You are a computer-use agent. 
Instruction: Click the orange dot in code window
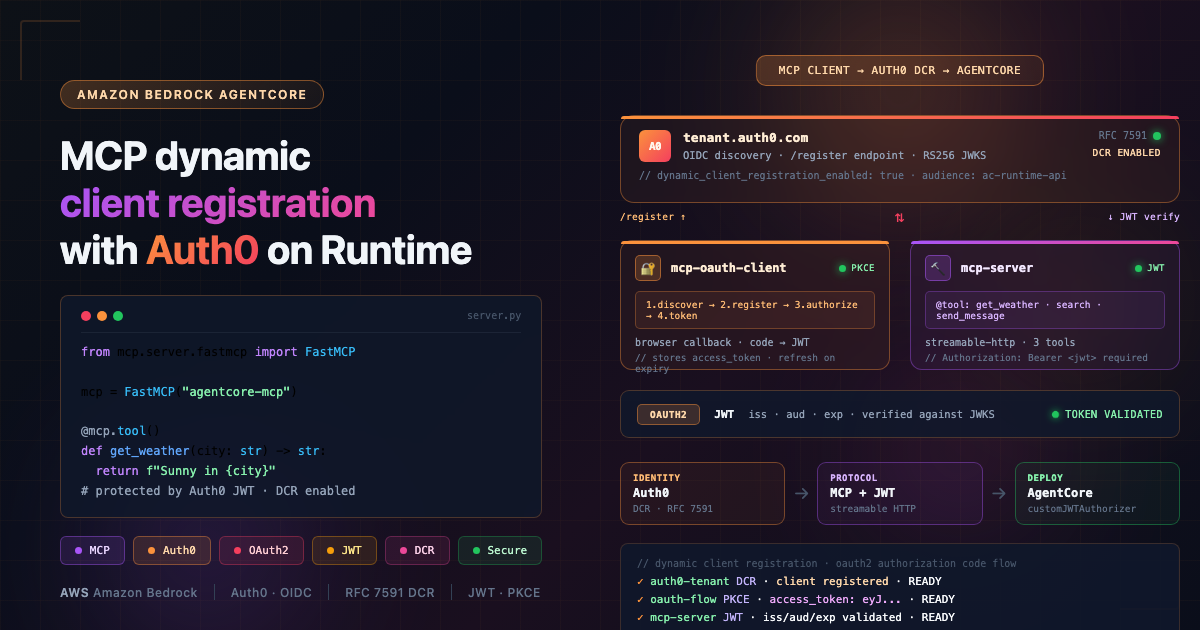[102, 316]
